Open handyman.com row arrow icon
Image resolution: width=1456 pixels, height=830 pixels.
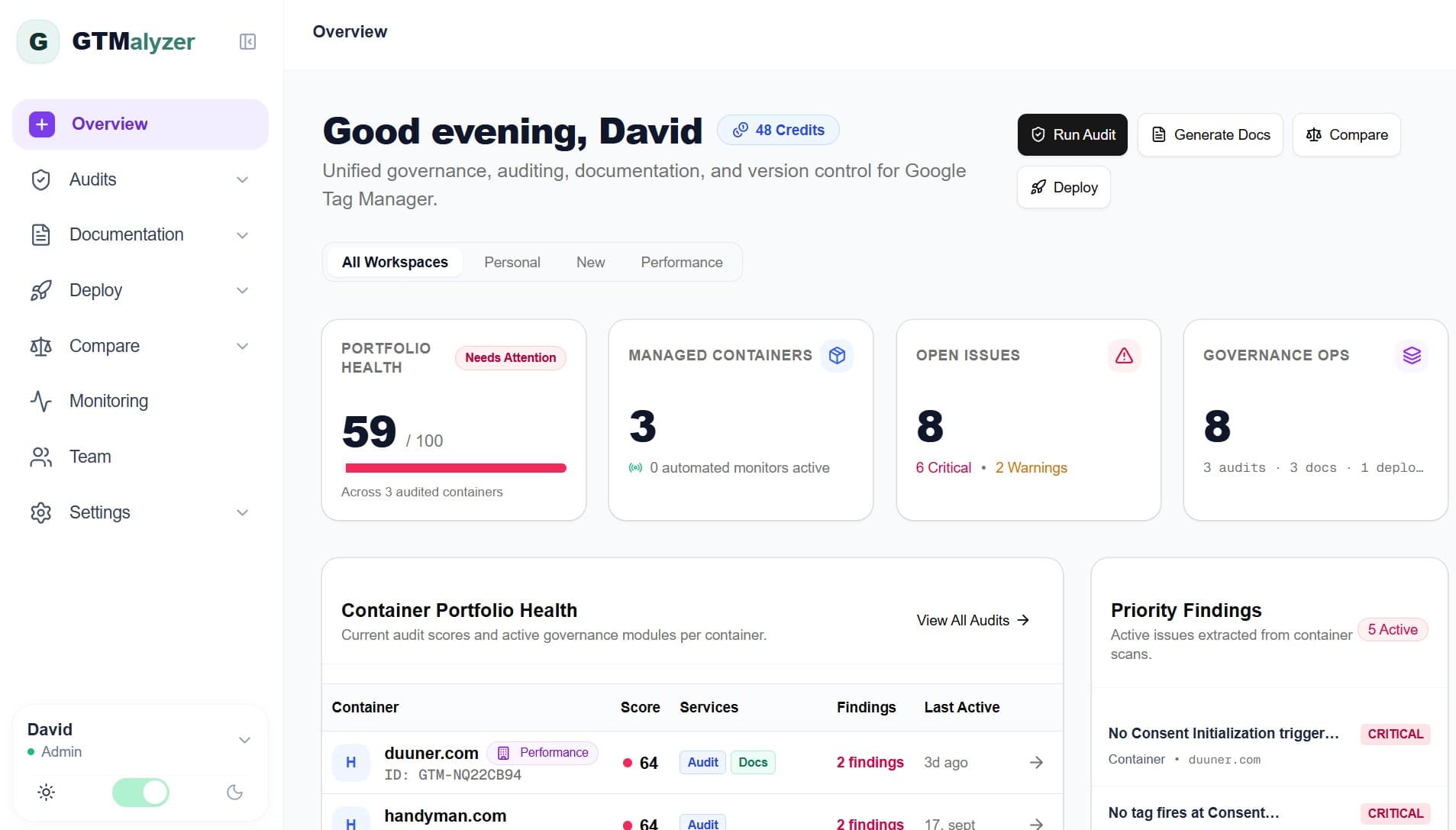coord(1036,824)
